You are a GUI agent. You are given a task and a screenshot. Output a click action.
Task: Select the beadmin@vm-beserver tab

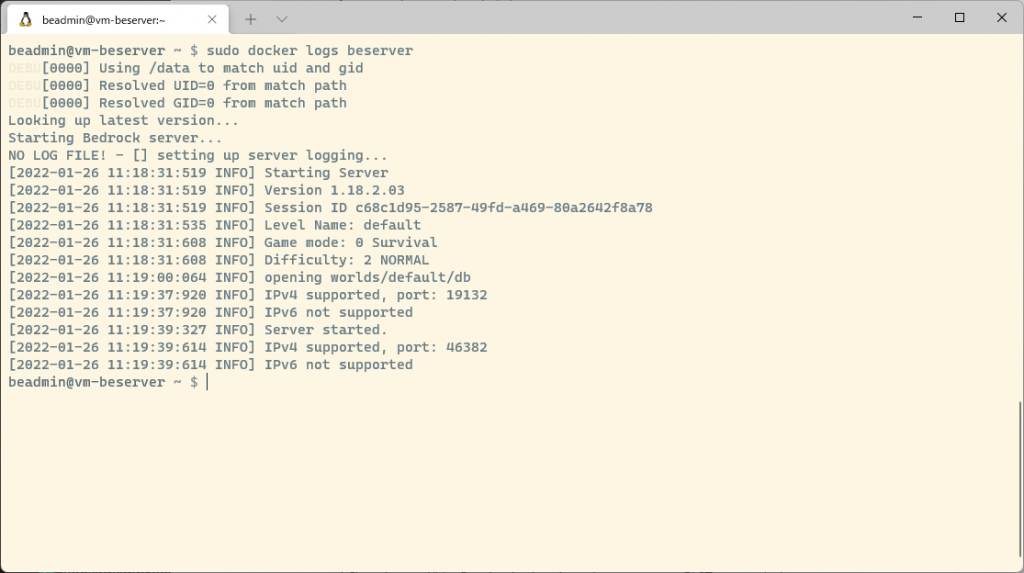118,20
